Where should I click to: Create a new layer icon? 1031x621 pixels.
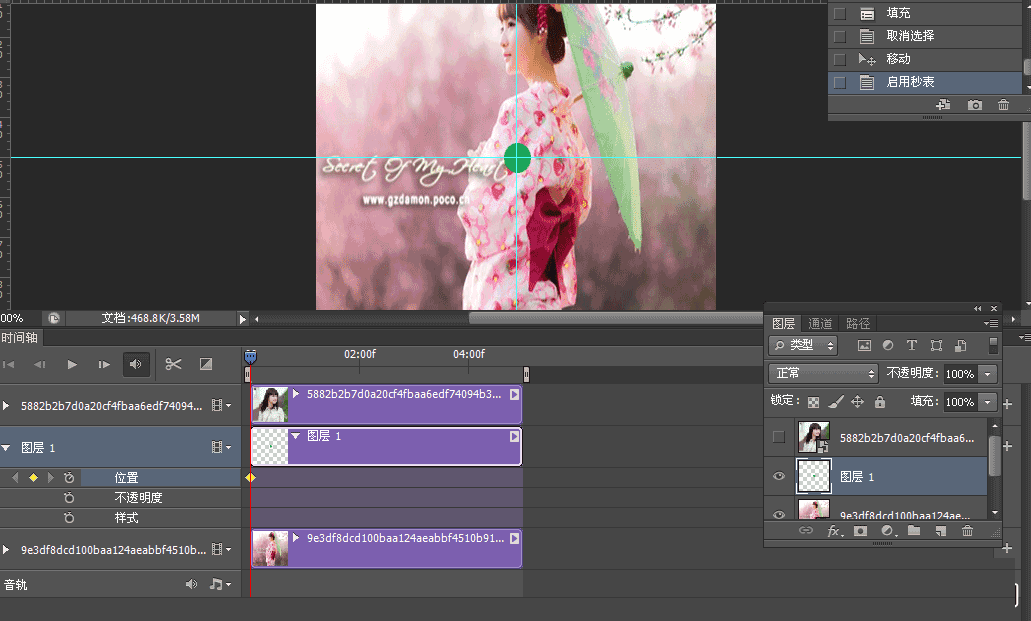[941, 531]
